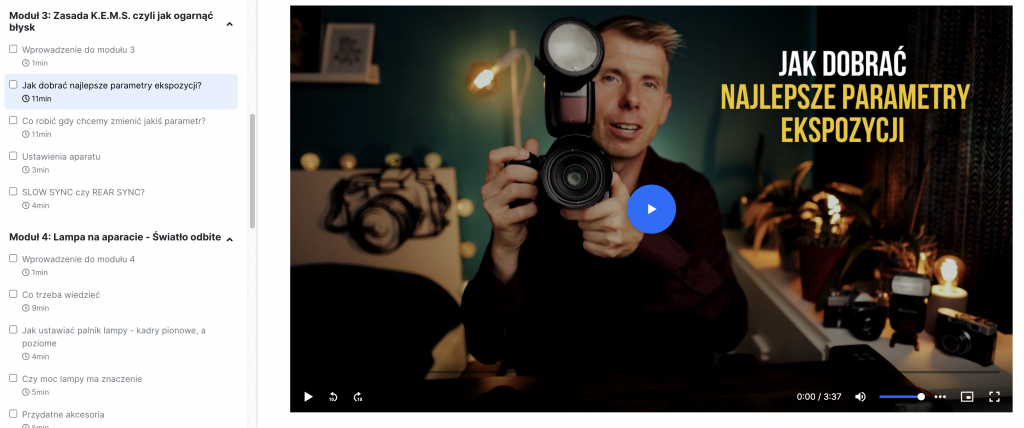Open video more-options three-dot menu
Screen dimensions: 1024x428
click(940, 397)
